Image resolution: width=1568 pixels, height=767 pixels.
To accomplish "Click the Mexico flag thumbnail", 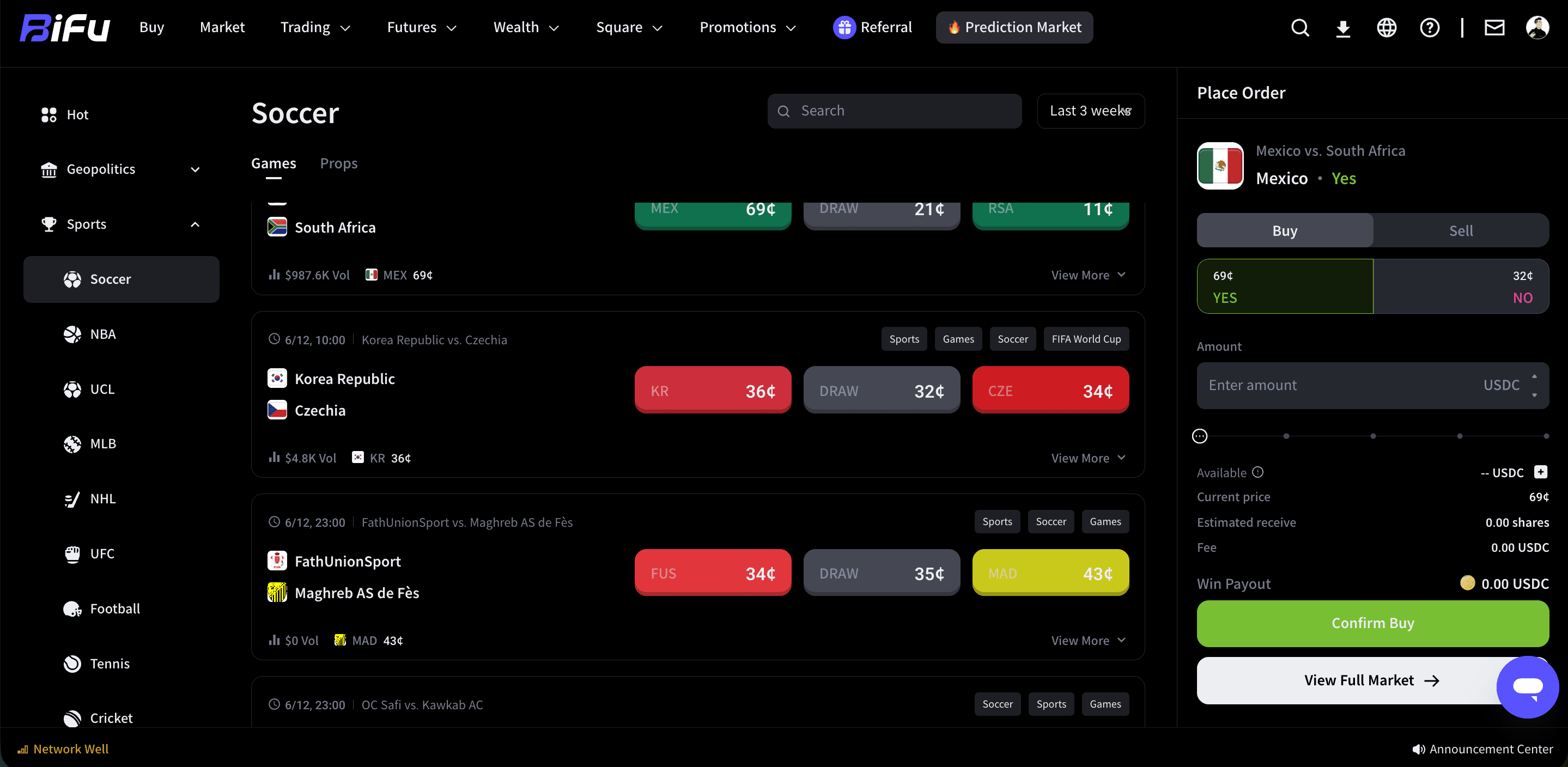I will (x=1220, y=166).
